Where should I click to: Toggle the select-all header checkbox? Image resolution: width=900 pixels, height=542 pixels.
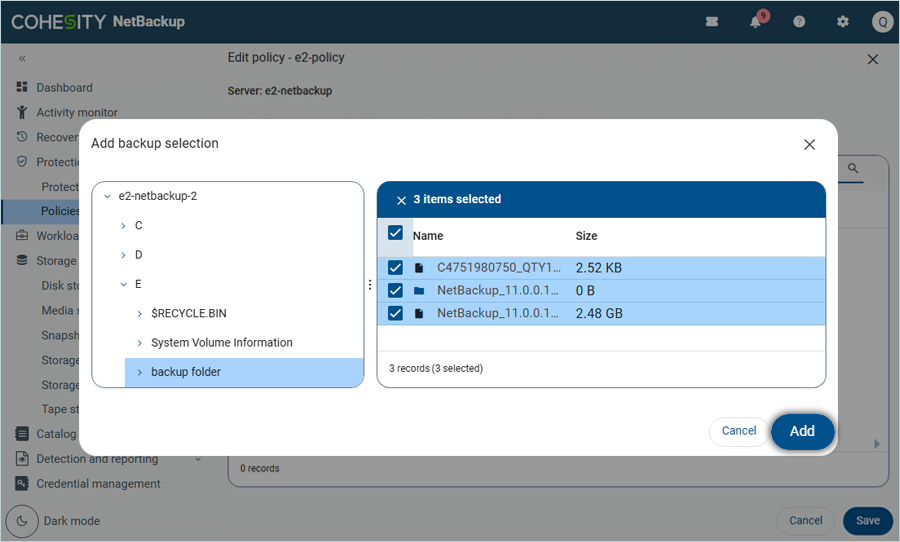click(x=395, y=233)
